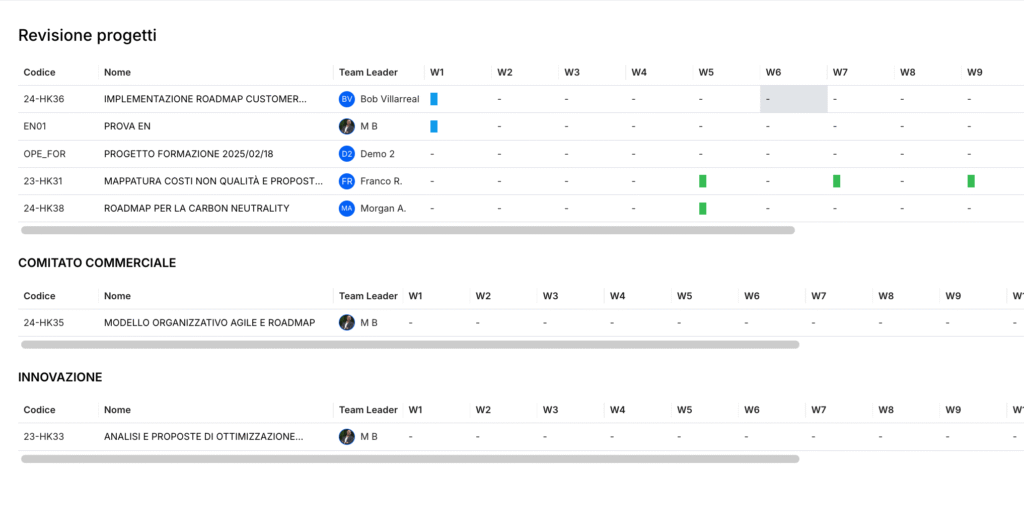
Task: Click M B's avatar in the EN01 row
Action: point(347,126)
